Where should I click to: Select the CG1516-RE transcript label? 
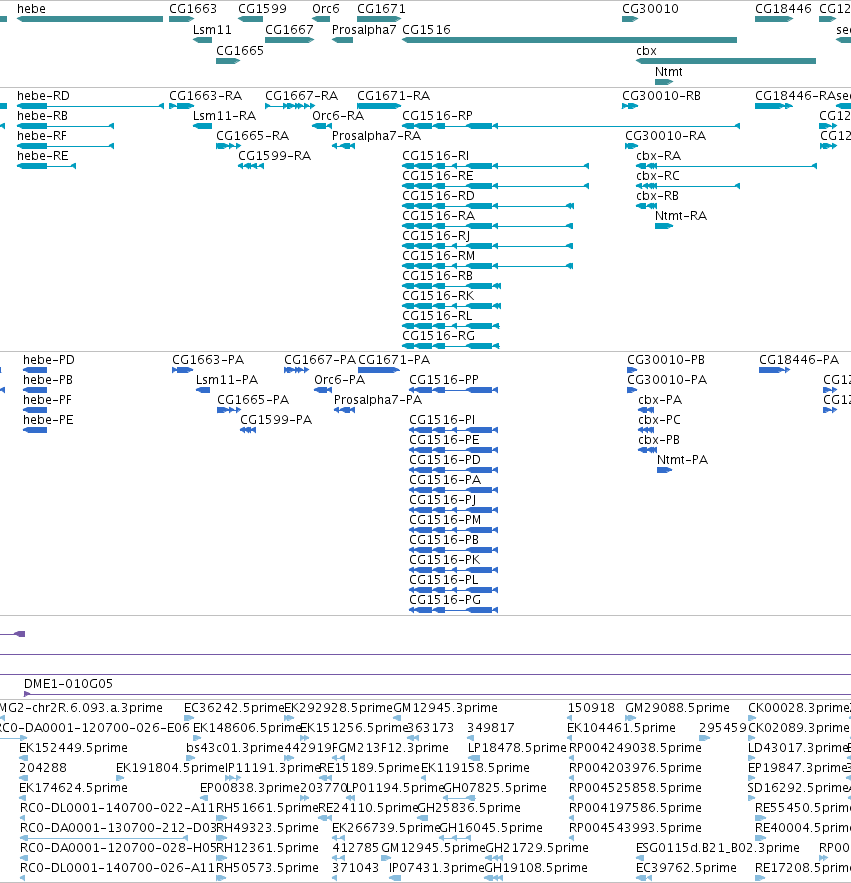438,176
